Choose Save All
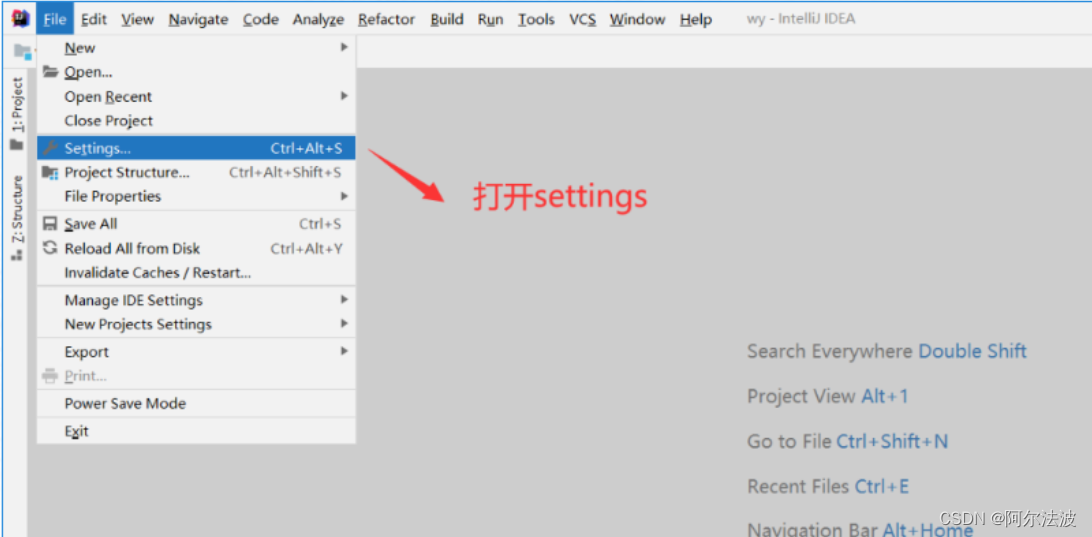This screenshot has height=537, width=1092. pyautogui.click(x=196, y=224)
